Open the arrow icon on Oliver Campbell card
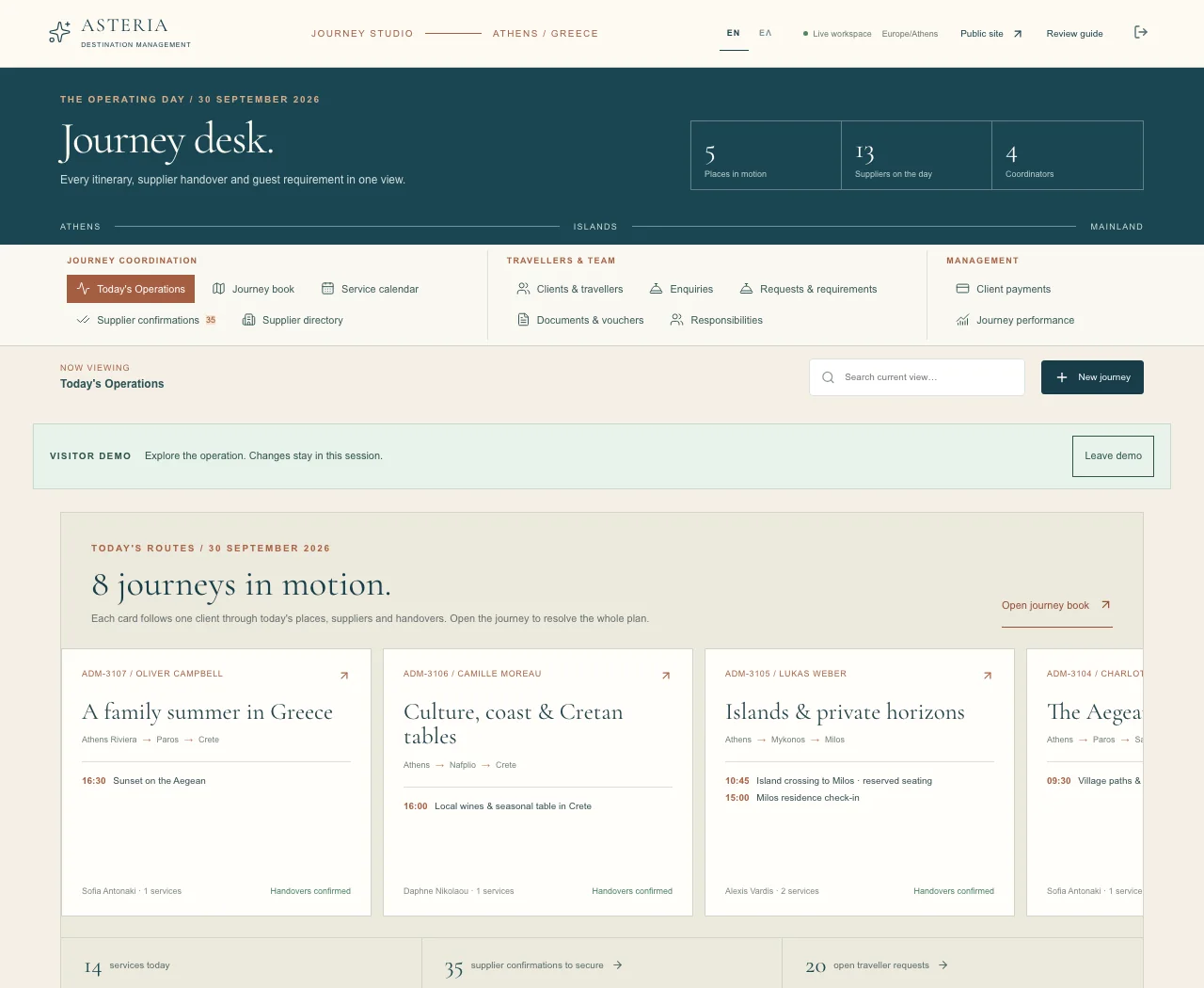 tap(344, 676)
